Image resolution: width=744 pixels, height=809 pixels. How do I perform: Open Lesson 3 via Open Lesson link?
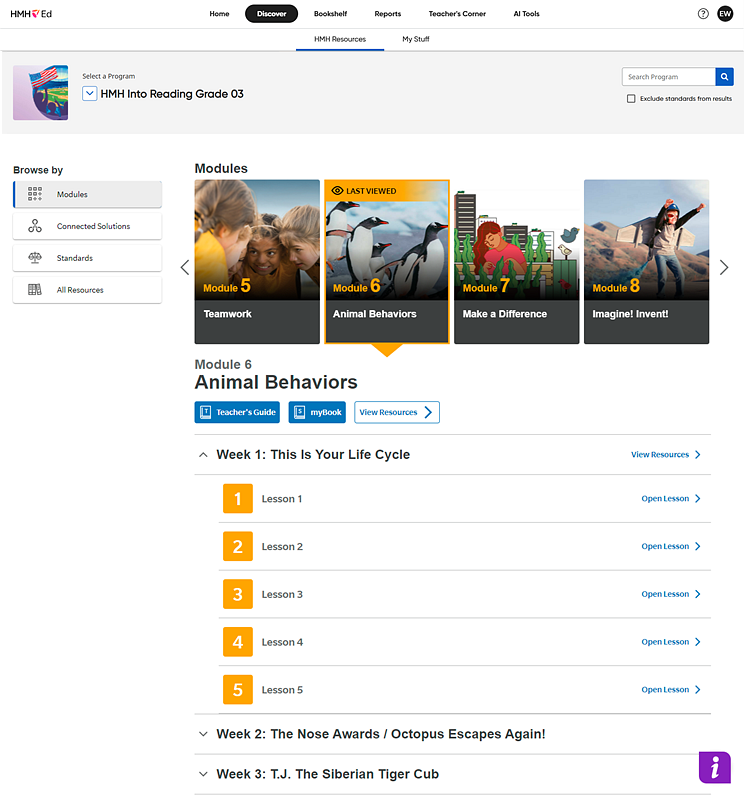[671, 594]
